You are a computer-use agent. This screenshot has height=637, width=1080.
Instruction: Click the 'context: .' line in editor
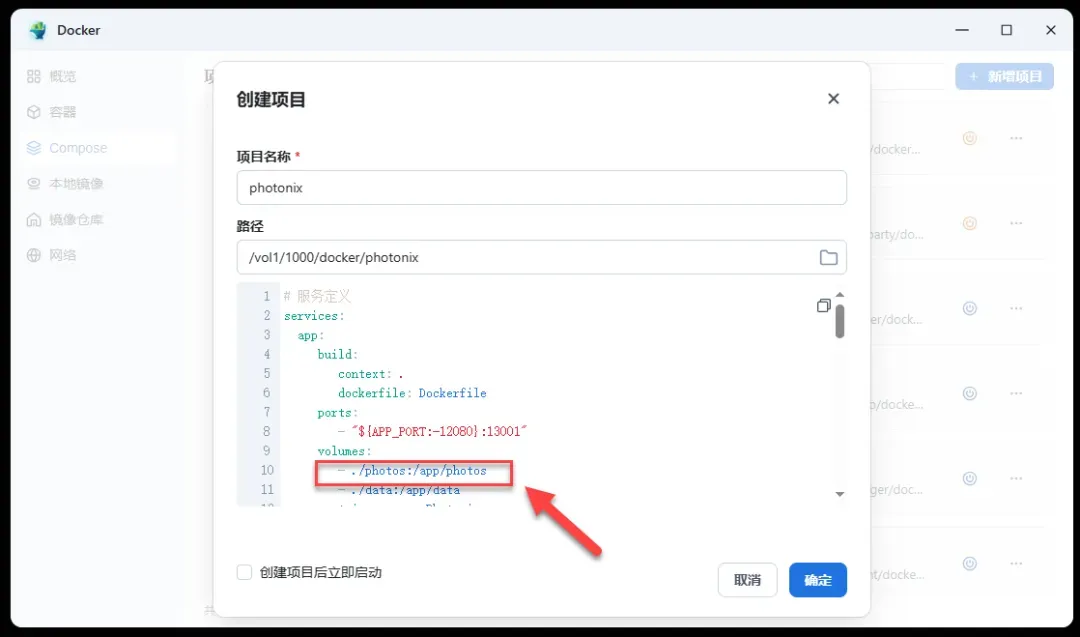pos(371,374)
